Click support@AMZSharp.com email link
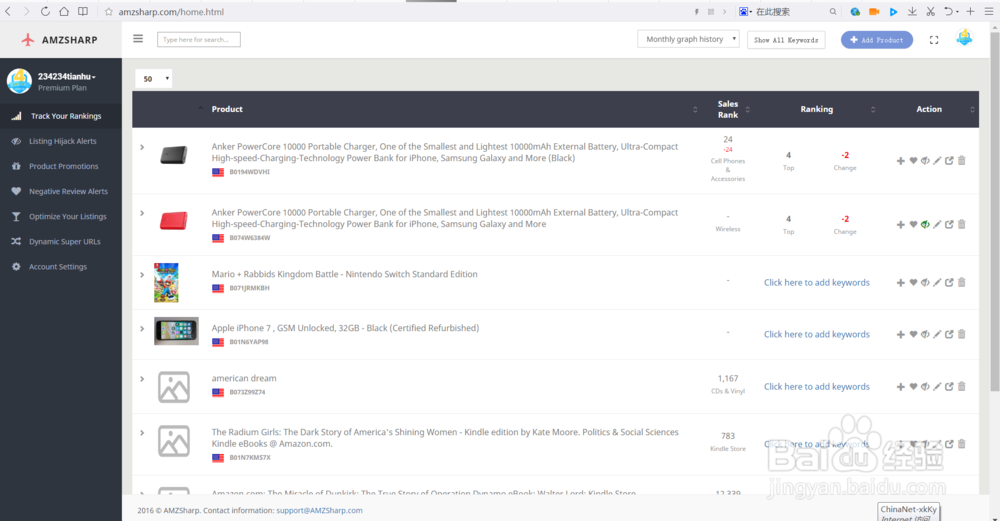Screen dimensions: 1000x521 (x=319, y=510)
